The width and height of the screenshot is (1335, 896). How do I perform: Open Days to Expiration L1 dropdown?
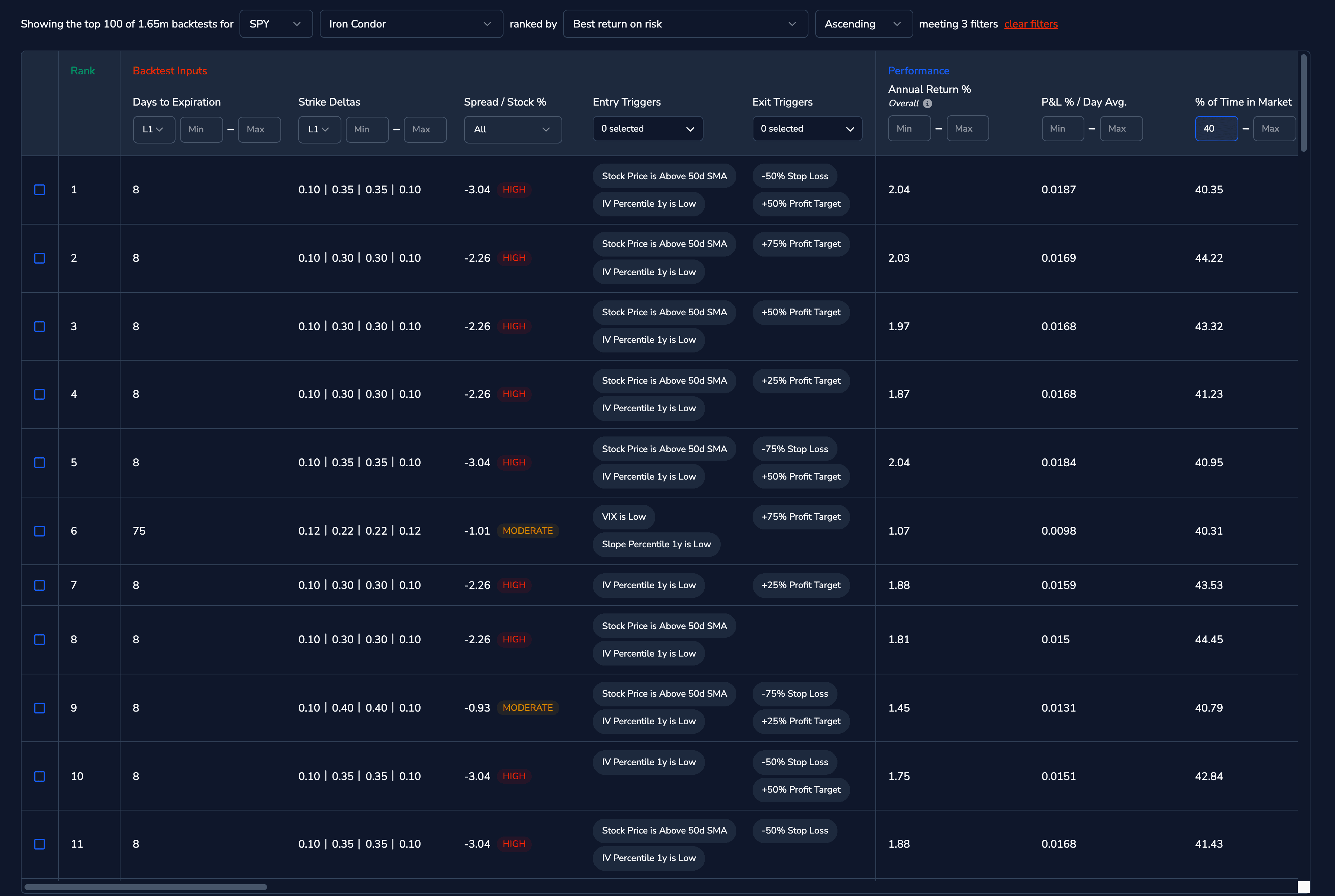tap(154, 129)
